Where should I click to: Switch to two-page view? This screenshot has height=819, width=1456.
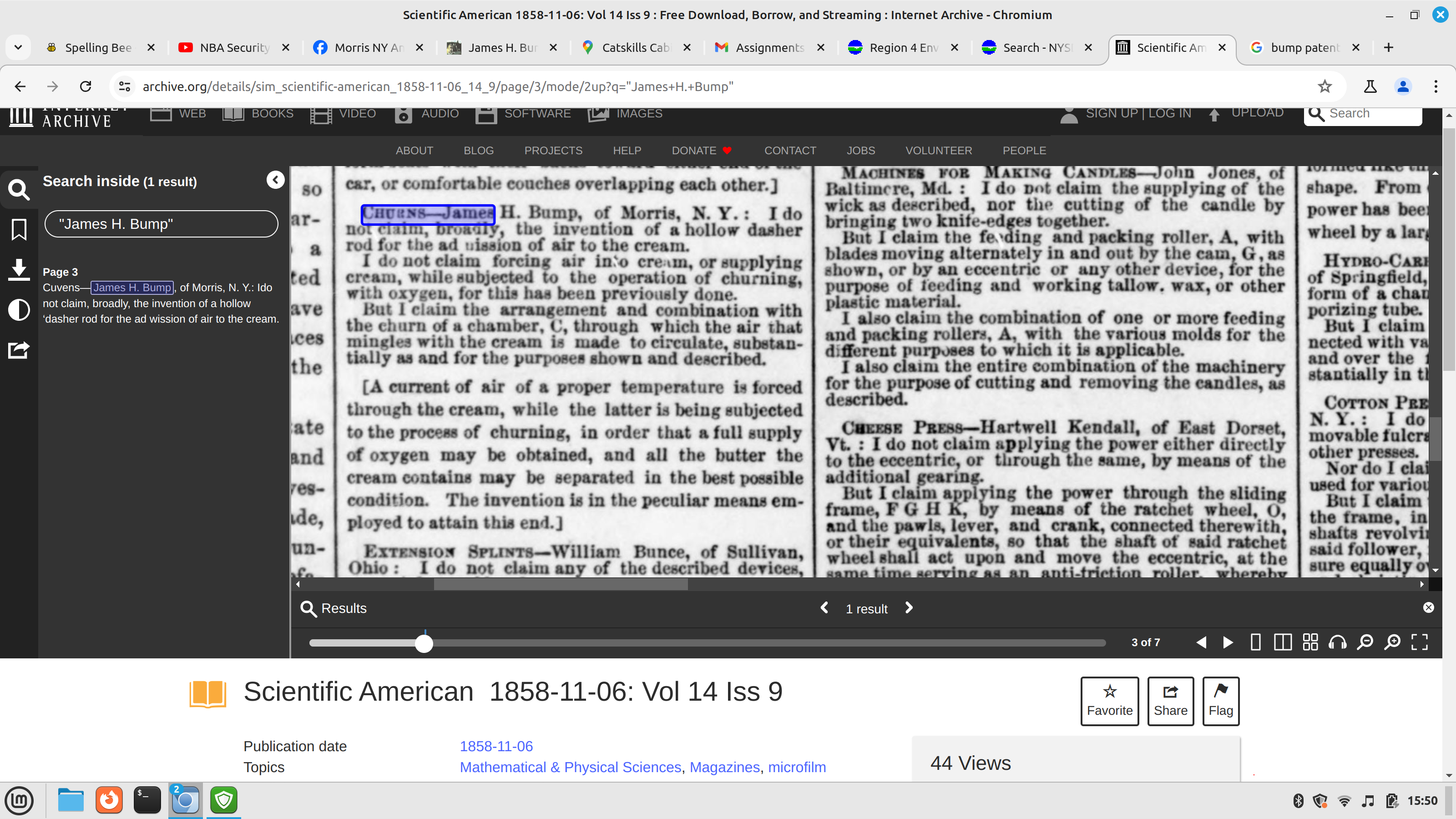point(1283,642)
